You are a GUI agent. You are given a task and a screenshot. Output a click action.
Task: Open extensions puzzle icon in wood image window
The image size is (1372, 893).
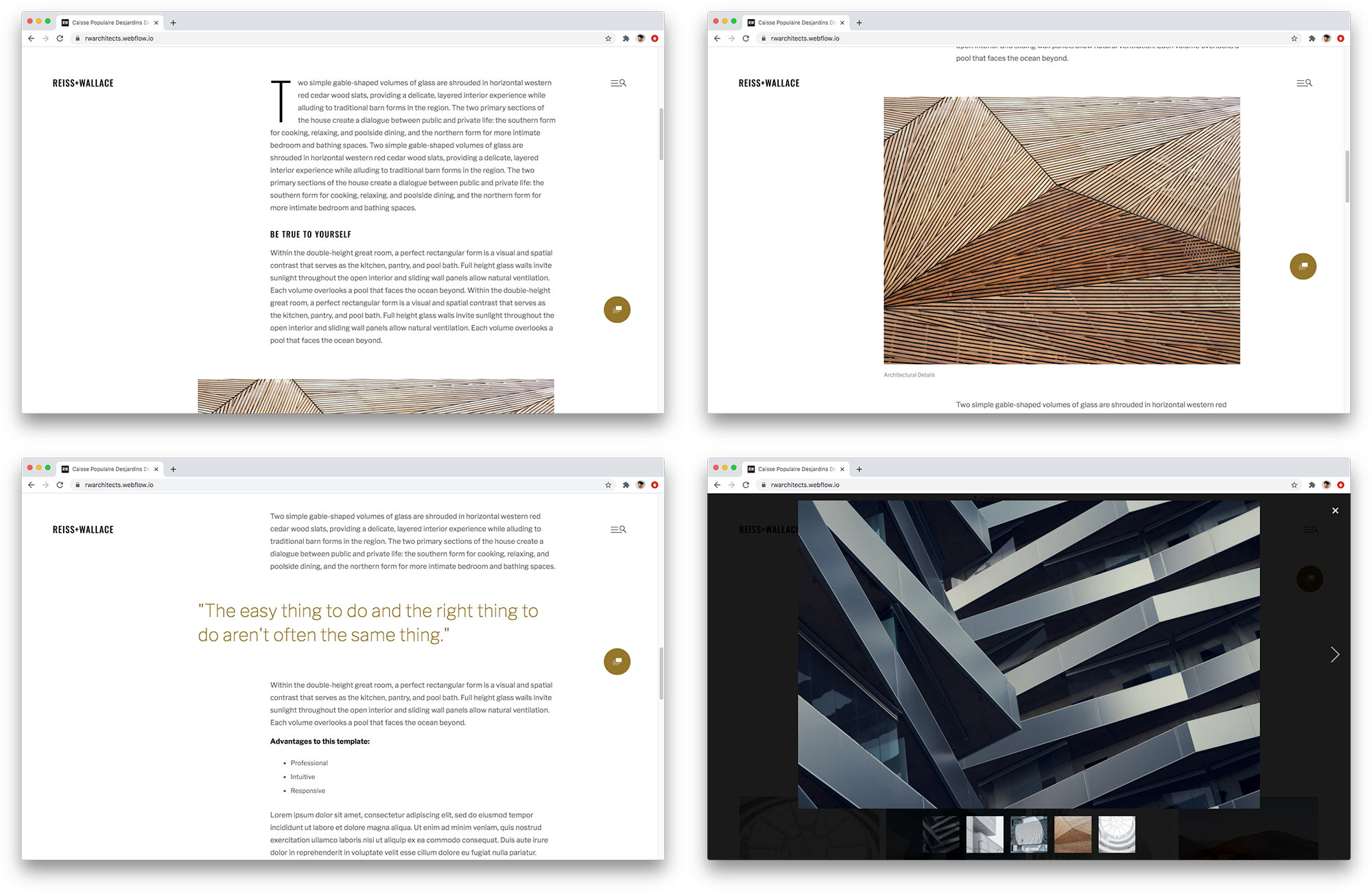point(1312,38)
